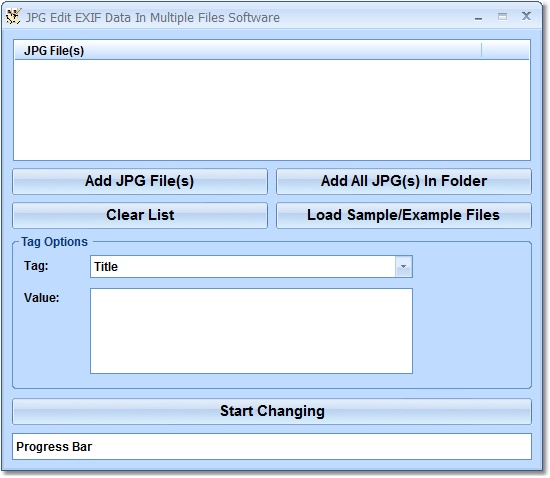
Task: Maximize the application window
Action: coord(502,16)
